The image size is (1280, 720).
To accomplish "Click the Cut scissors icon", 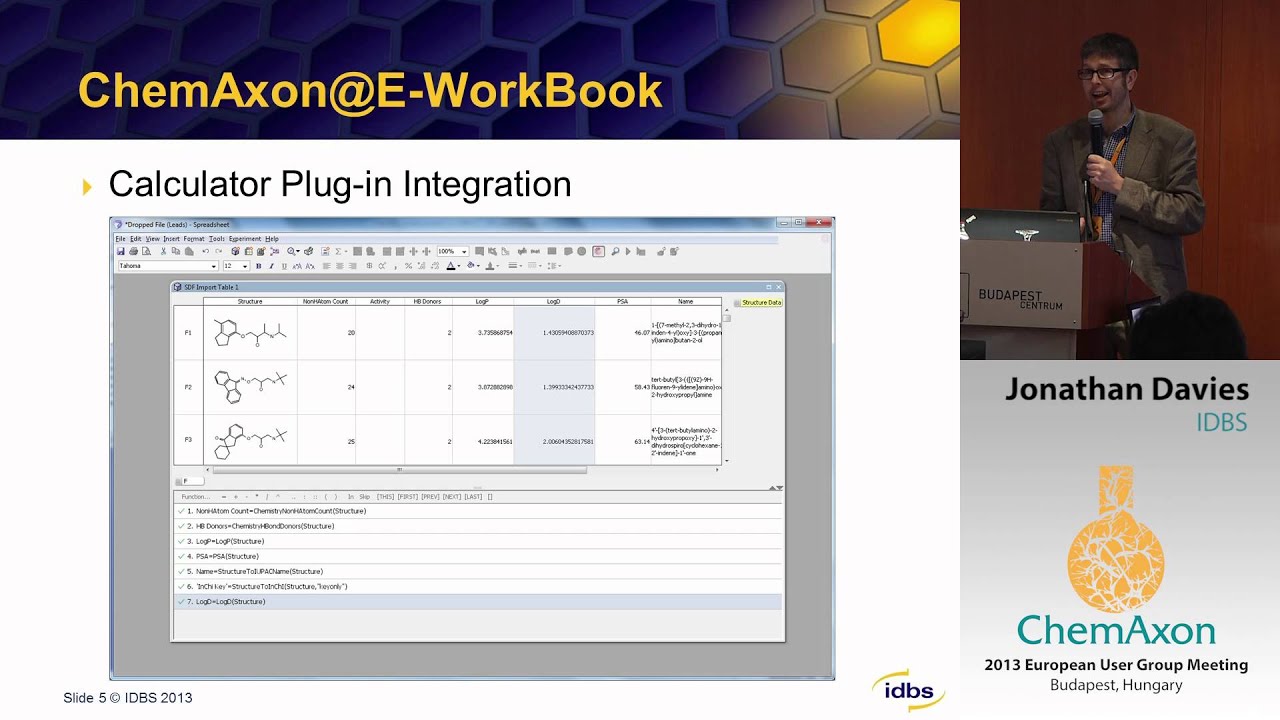I will point(163,251).
